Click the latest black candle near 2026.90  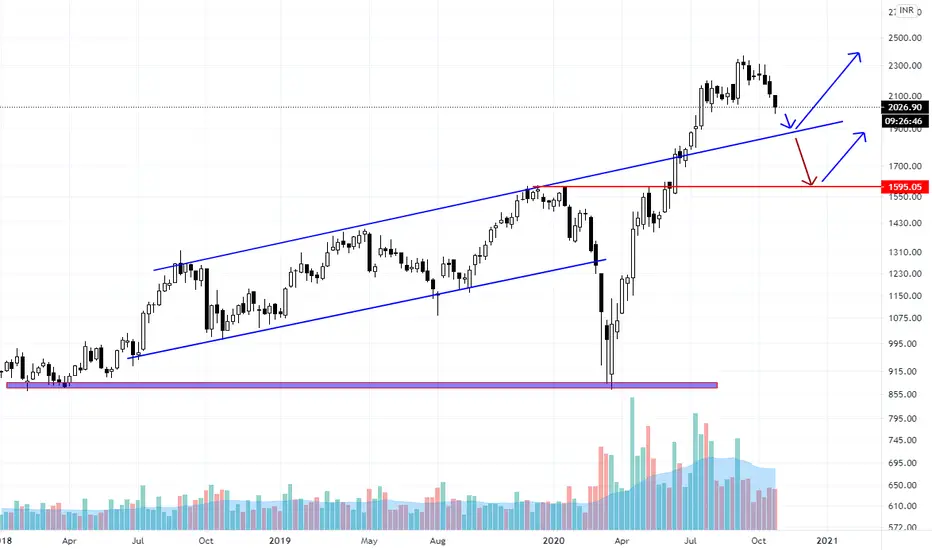[x=775, y=102]
